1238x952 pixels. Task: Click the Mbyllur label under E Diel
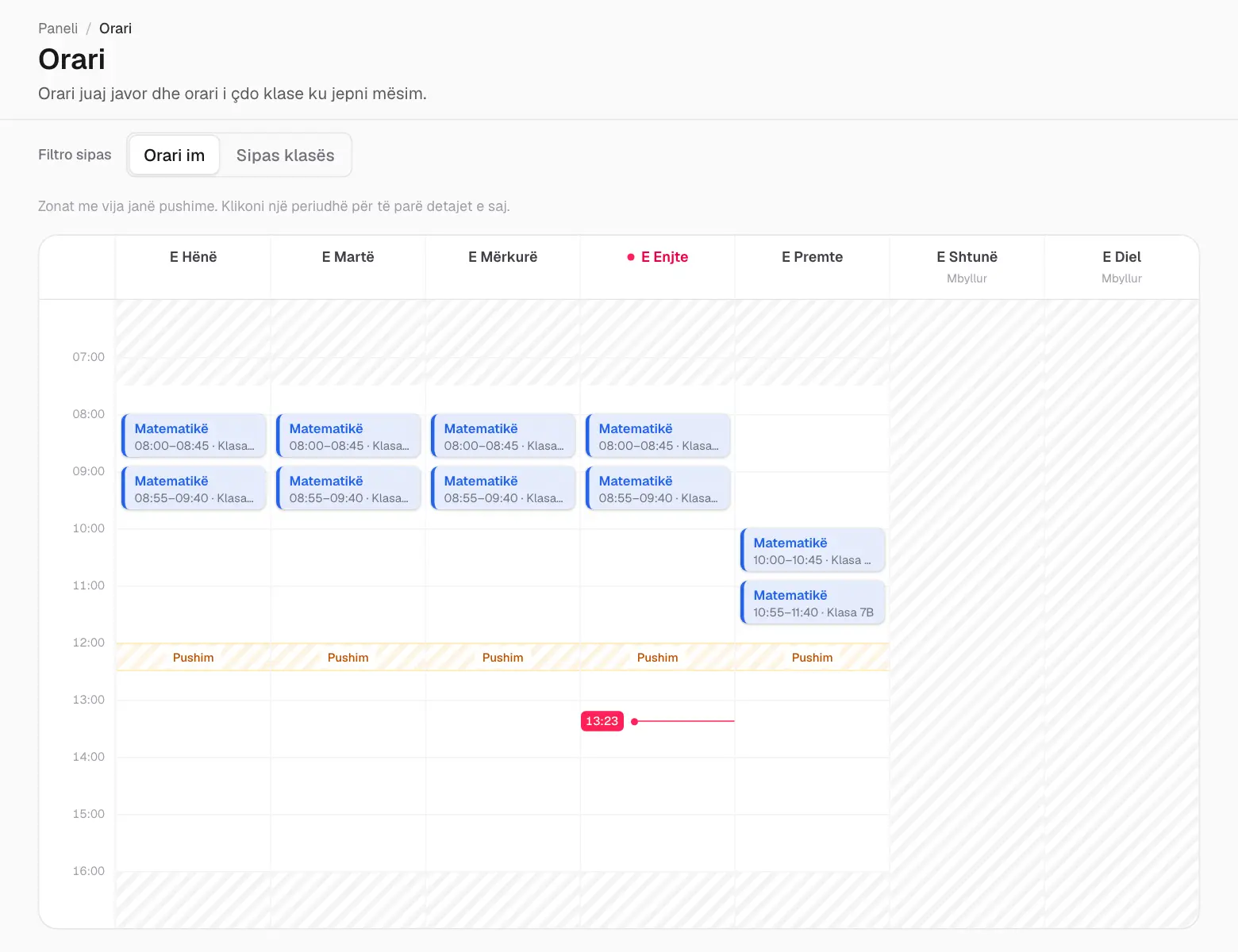(x=1121, y=278)
